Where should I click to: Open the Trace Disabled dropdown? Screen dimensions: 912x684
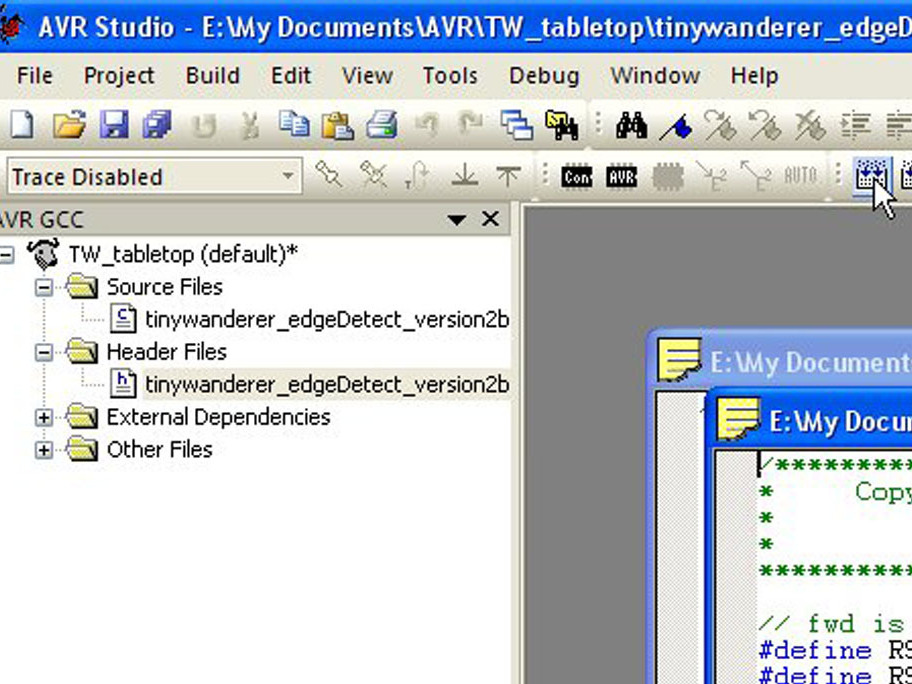coord(287,176)
